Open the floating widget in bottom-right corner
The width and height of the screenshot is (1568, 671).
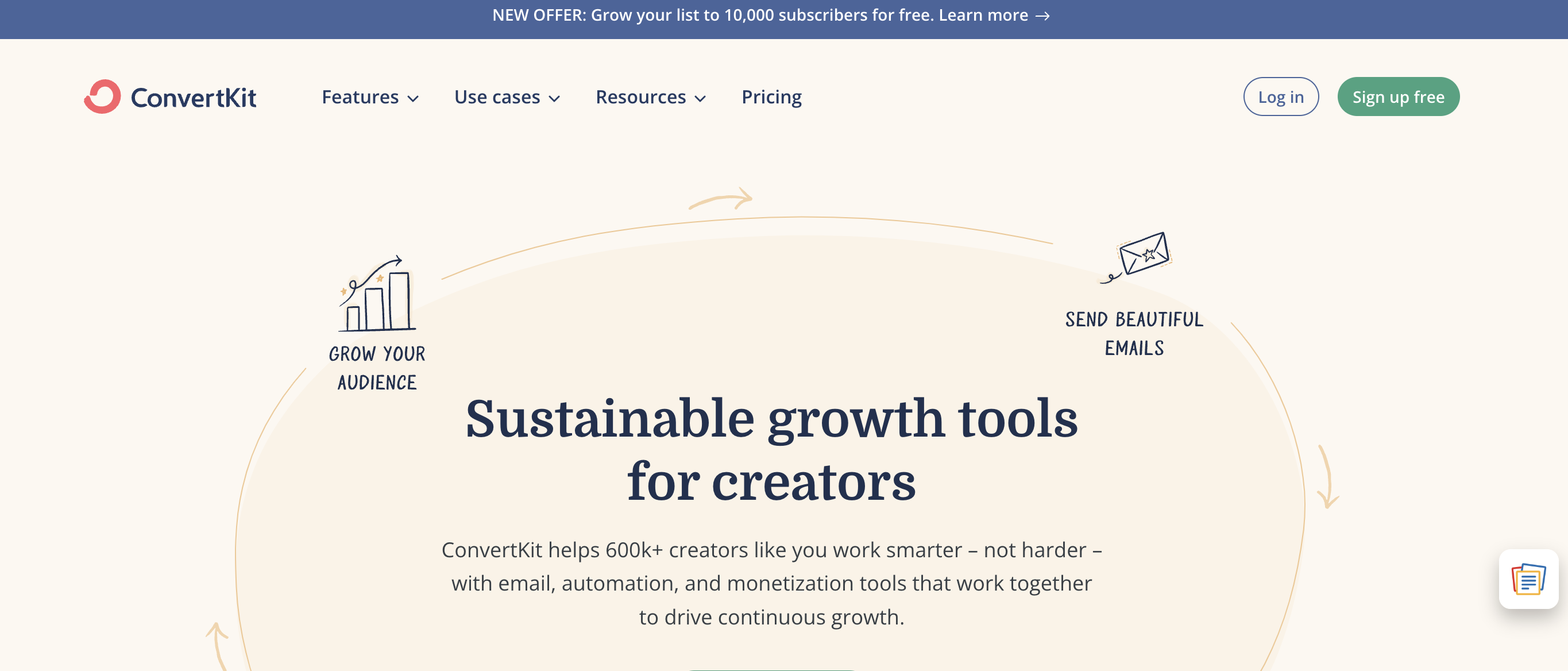(1528, 580)
